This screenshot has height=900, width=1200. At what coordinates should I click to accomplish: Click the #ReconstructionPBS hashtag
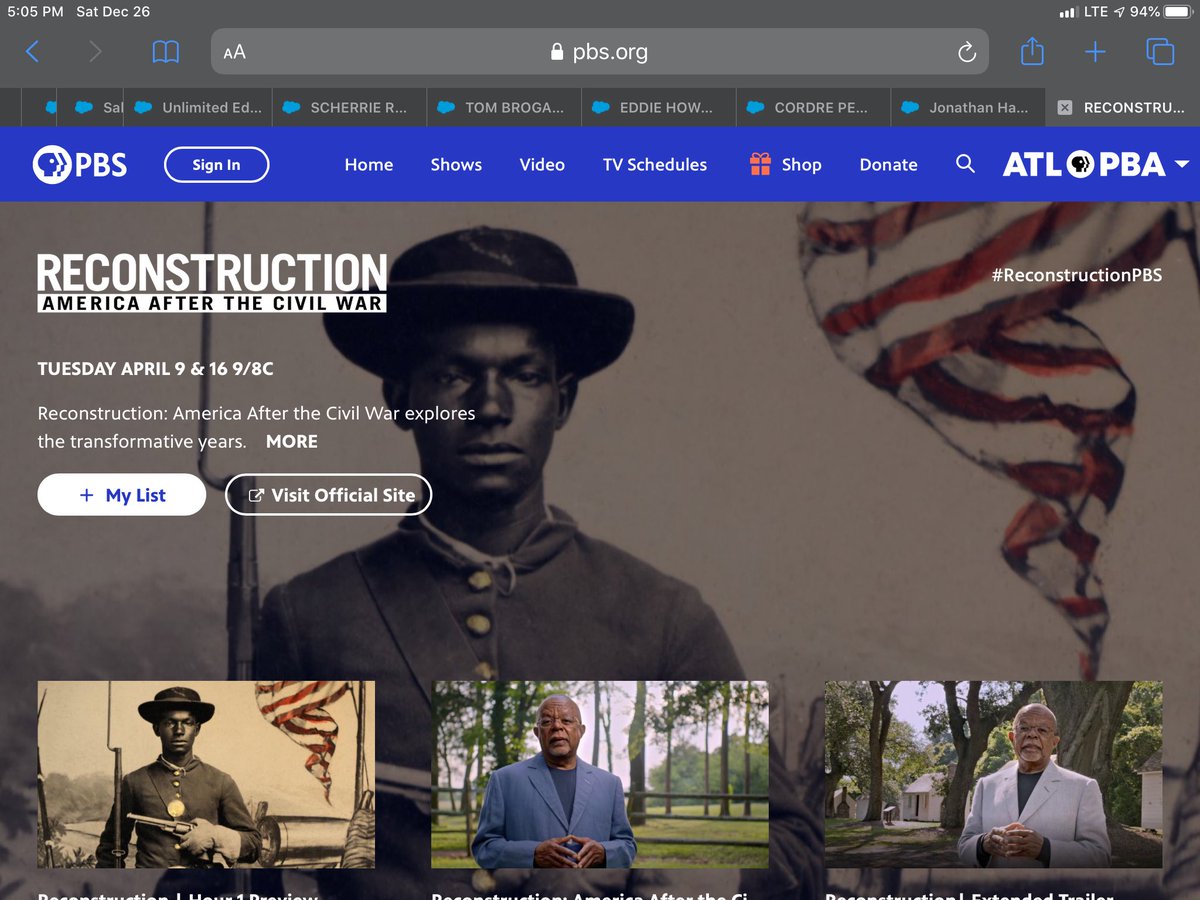(1077, 274)
